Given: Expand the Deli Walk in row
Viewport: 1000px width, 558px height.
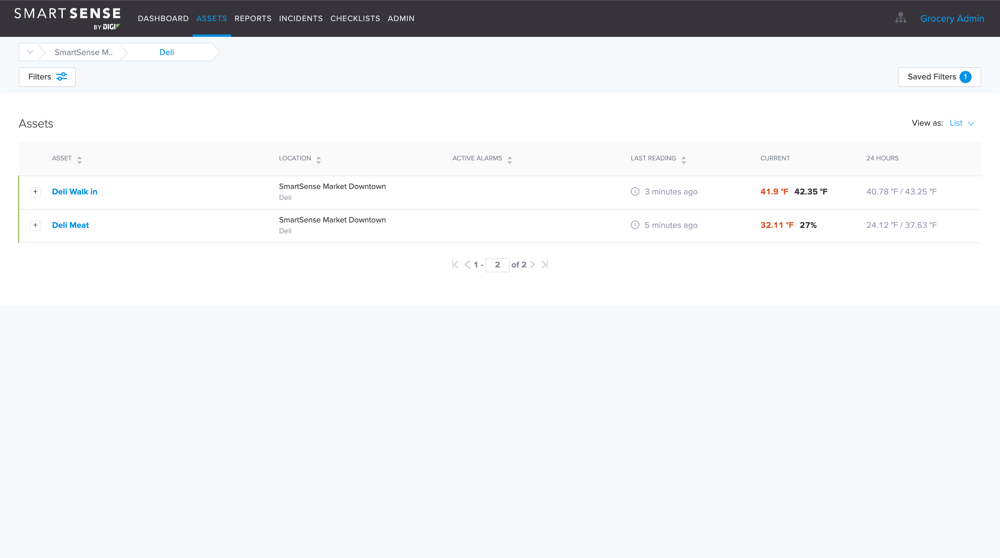Looking at the screenshot, I should pos(35,191).
